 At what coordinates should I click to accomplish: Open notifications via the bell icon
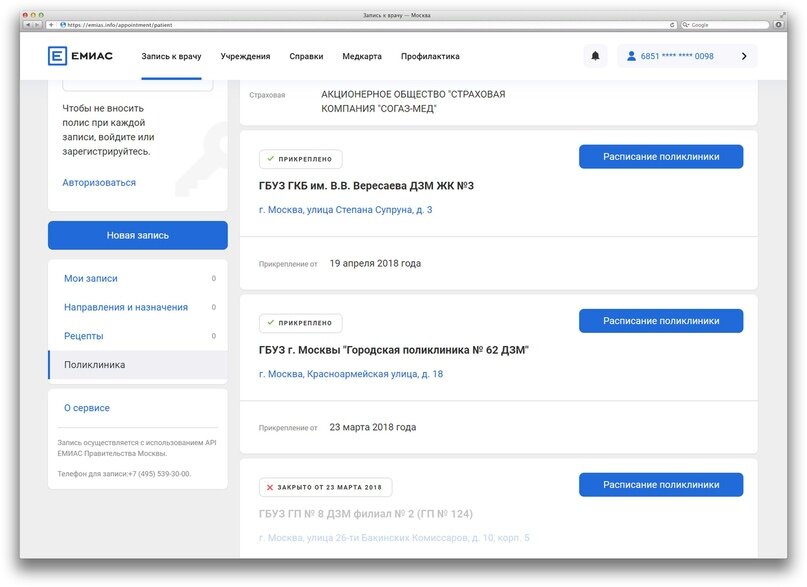click(x=598, y=56)
